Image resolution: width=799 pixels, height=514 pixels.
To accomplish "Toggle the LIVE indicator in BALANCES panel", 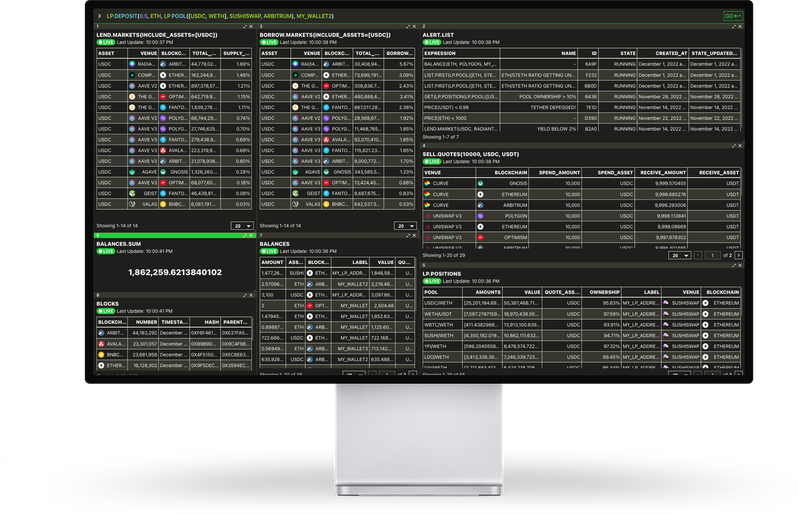I will 269,251.
